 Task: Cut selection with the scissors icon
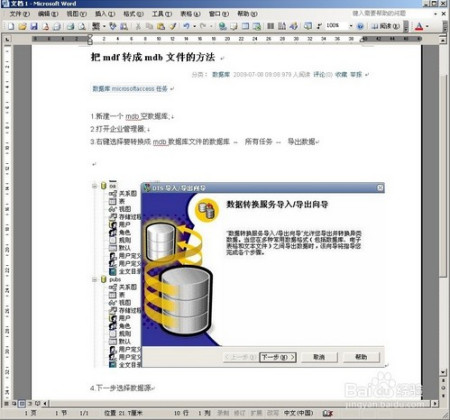tap(138, 26)
